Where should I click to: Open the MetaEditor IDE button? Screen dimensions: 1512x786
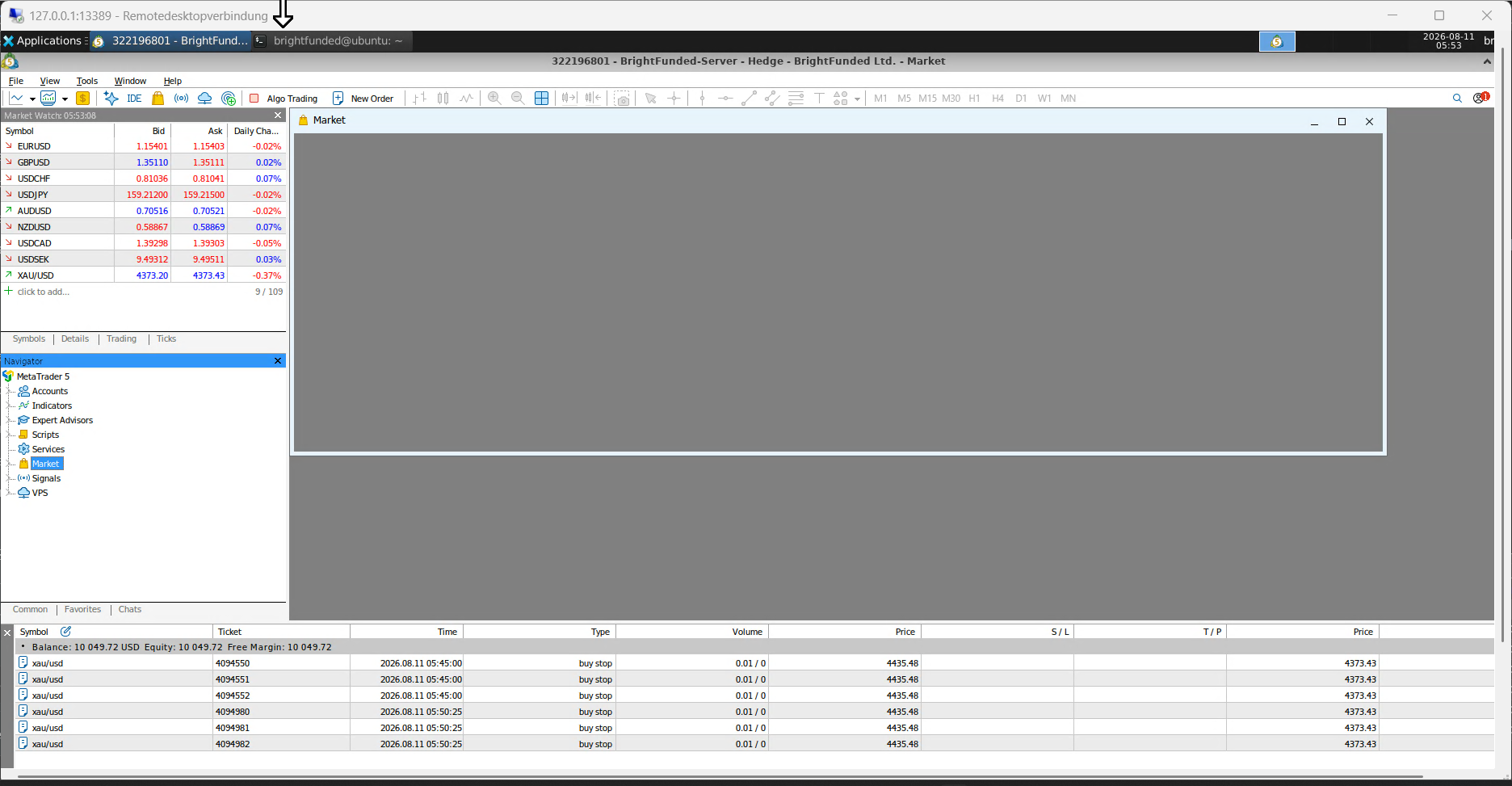coord(134,99)
